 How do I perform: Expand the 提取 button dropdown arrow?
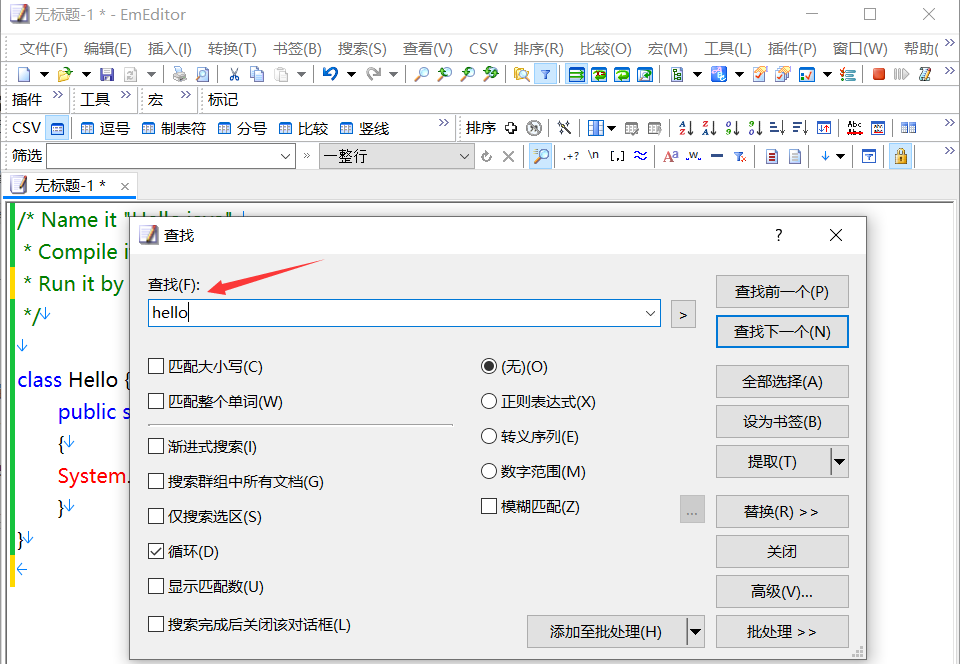click(839, 462)
